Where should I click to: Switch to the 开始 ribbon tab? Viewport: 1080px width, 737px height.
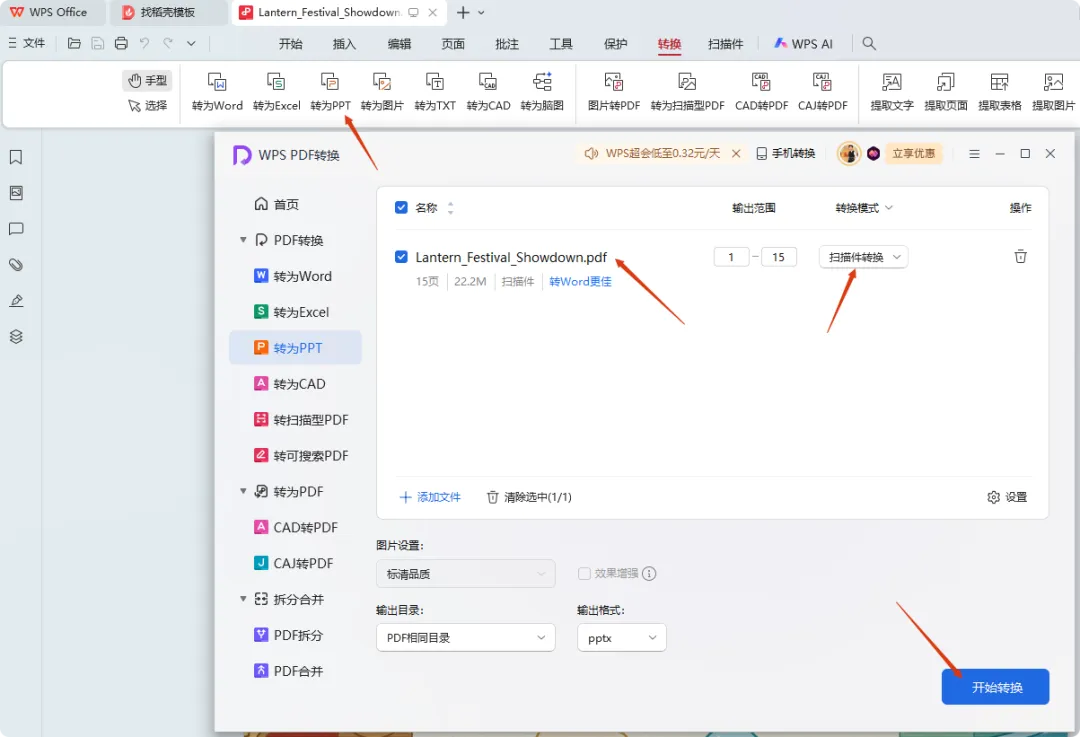(291, 43)
